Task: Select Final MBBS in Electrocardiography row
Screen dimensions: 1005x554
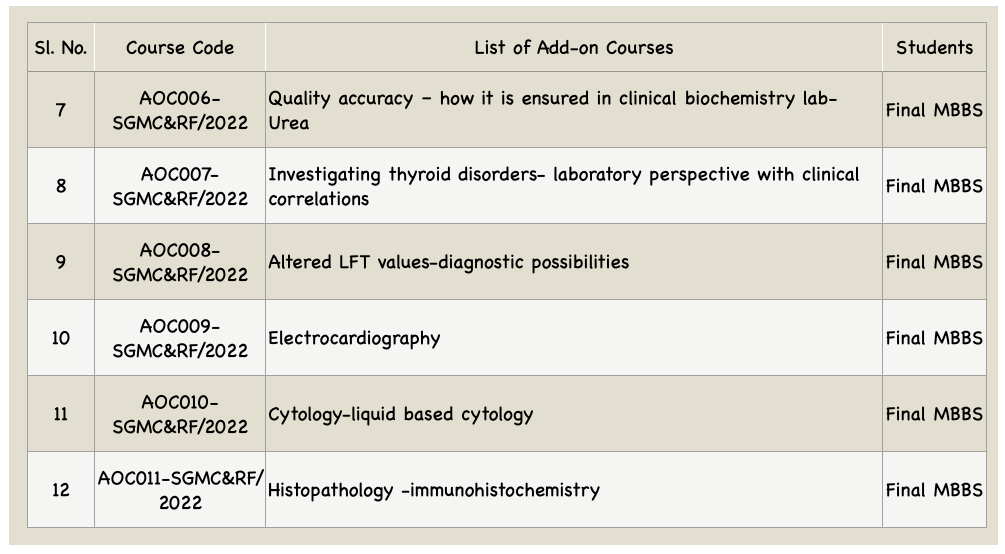Action: [934, 338]
